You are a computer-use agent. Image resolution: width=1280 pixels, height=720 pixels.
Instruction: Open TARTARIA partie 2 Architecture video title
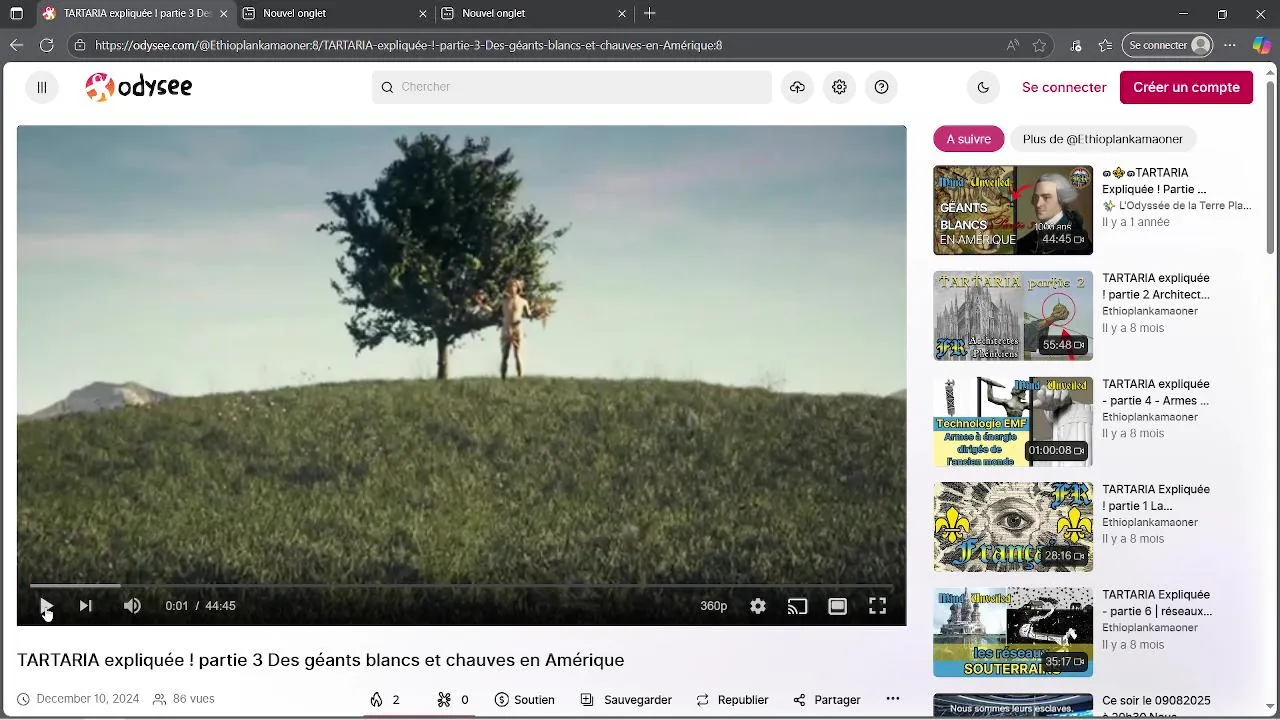(x=1156, y=286)
